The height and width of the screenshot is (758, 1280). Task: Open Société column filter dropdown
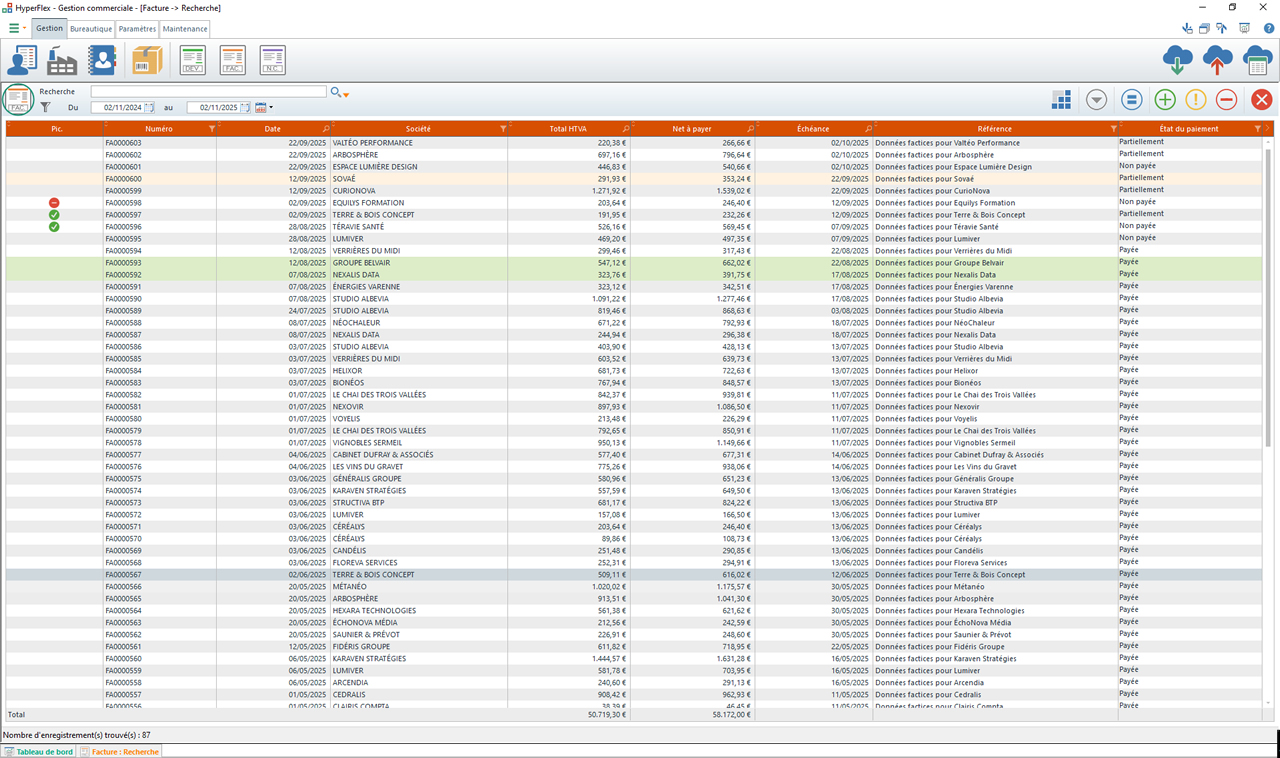[x=502, y=129]
